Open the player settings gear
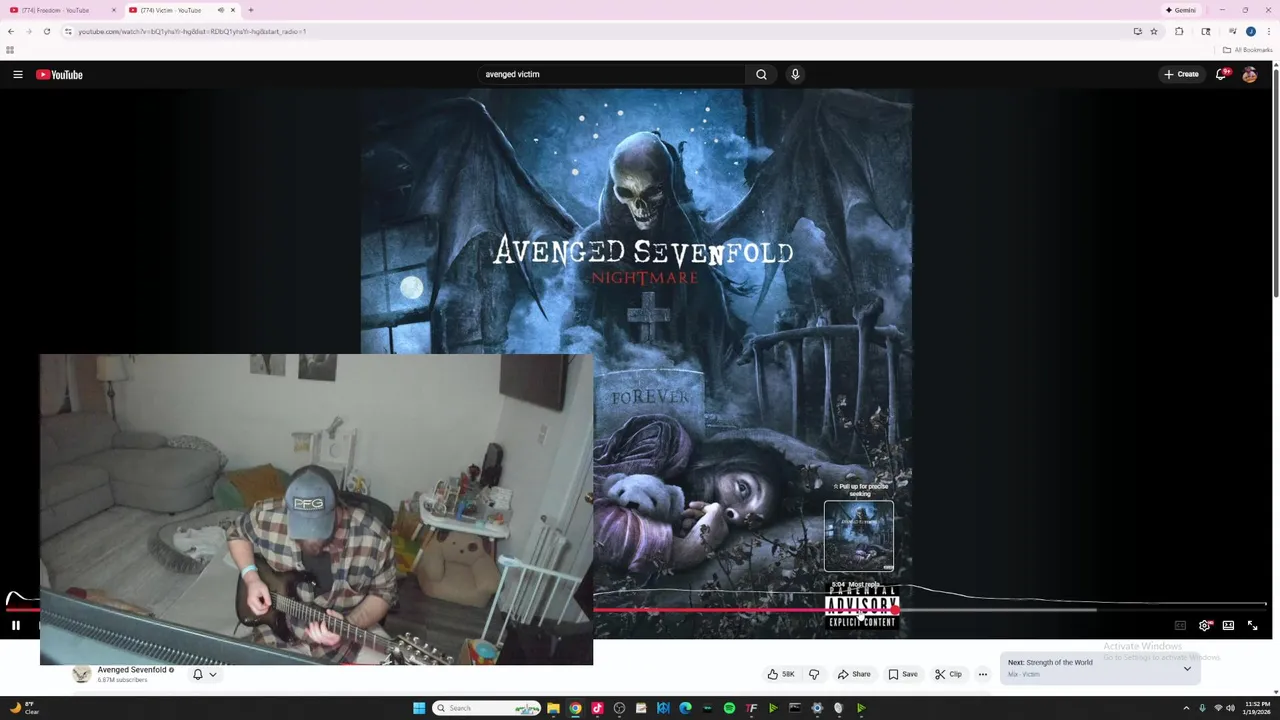The height and width of the screenshot is (720, 1280). (1204, 626)
